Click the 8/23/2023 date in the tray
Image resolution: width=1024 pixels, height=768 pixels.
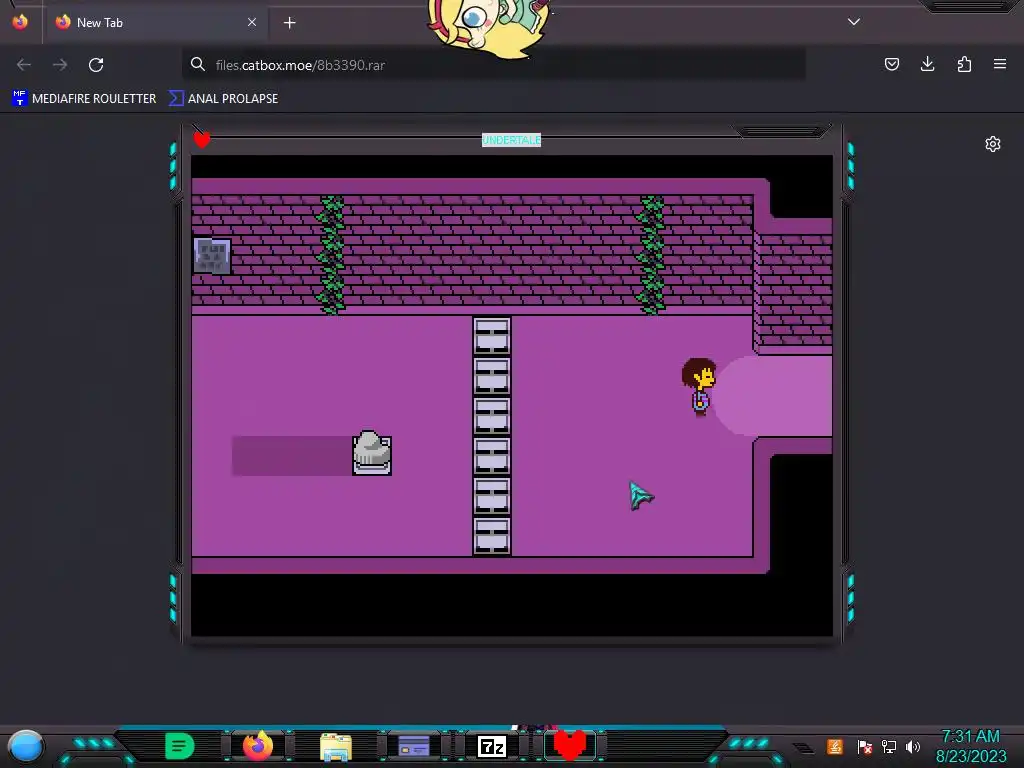pos(971,756)
